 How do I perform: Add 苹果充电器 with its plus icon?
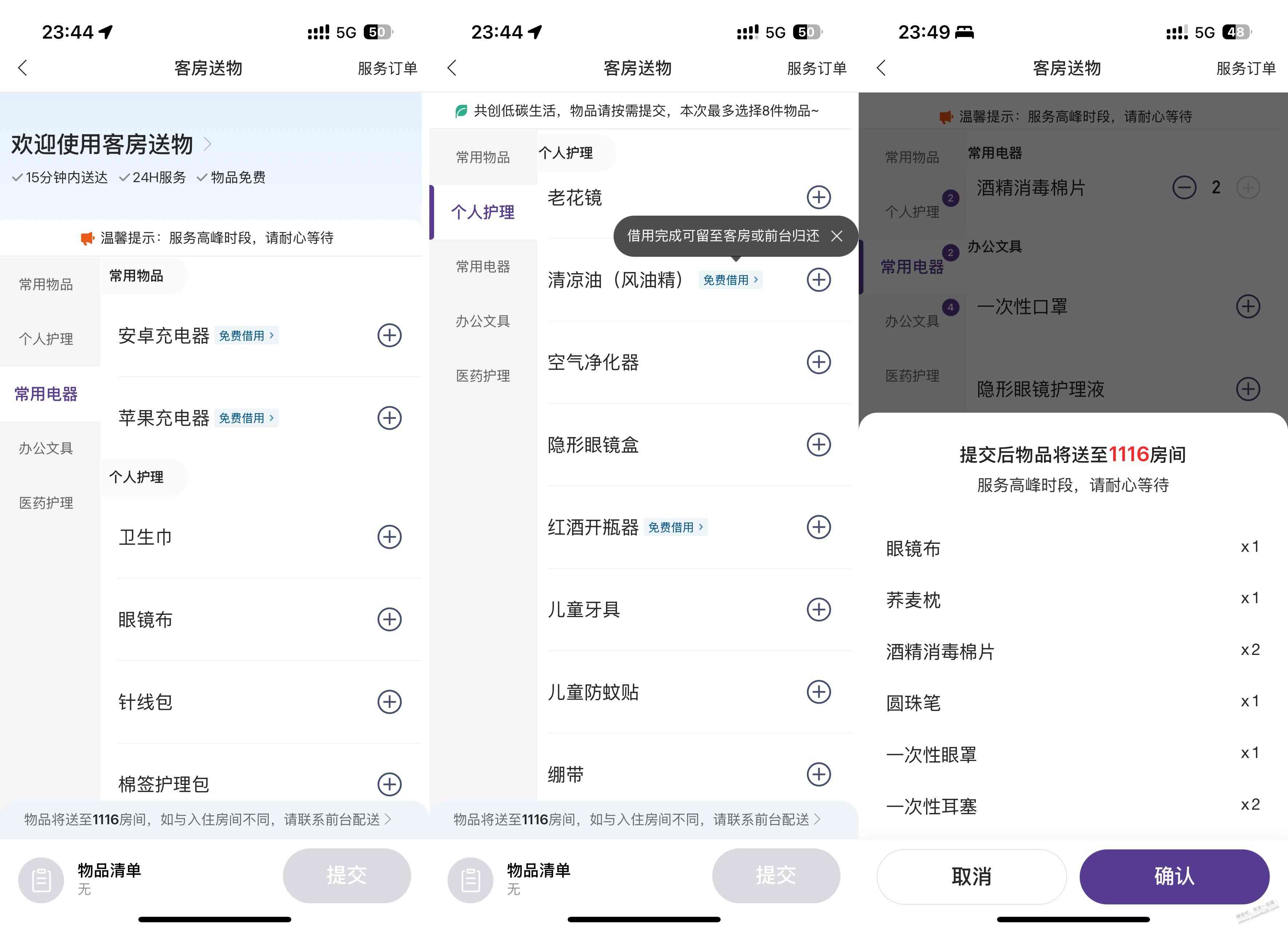(390, 417)
